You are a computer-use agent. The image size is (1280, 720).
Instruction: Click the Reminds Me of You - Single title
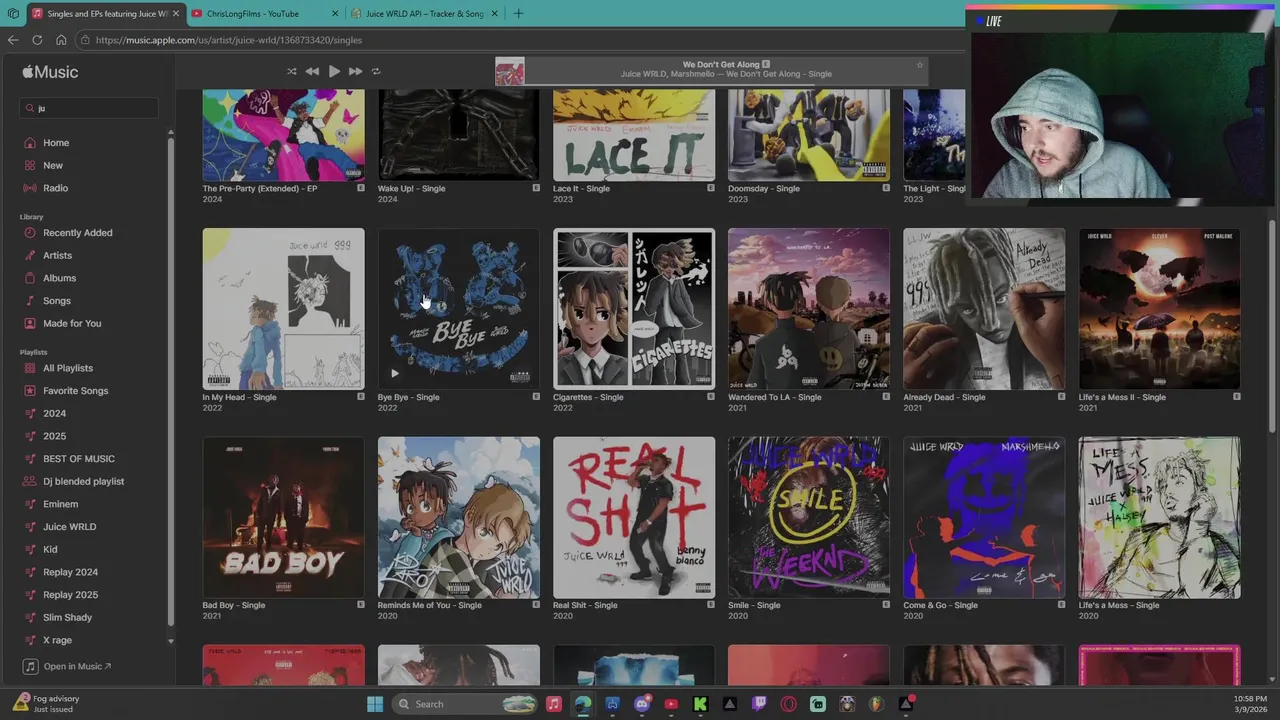coord(429,605)
